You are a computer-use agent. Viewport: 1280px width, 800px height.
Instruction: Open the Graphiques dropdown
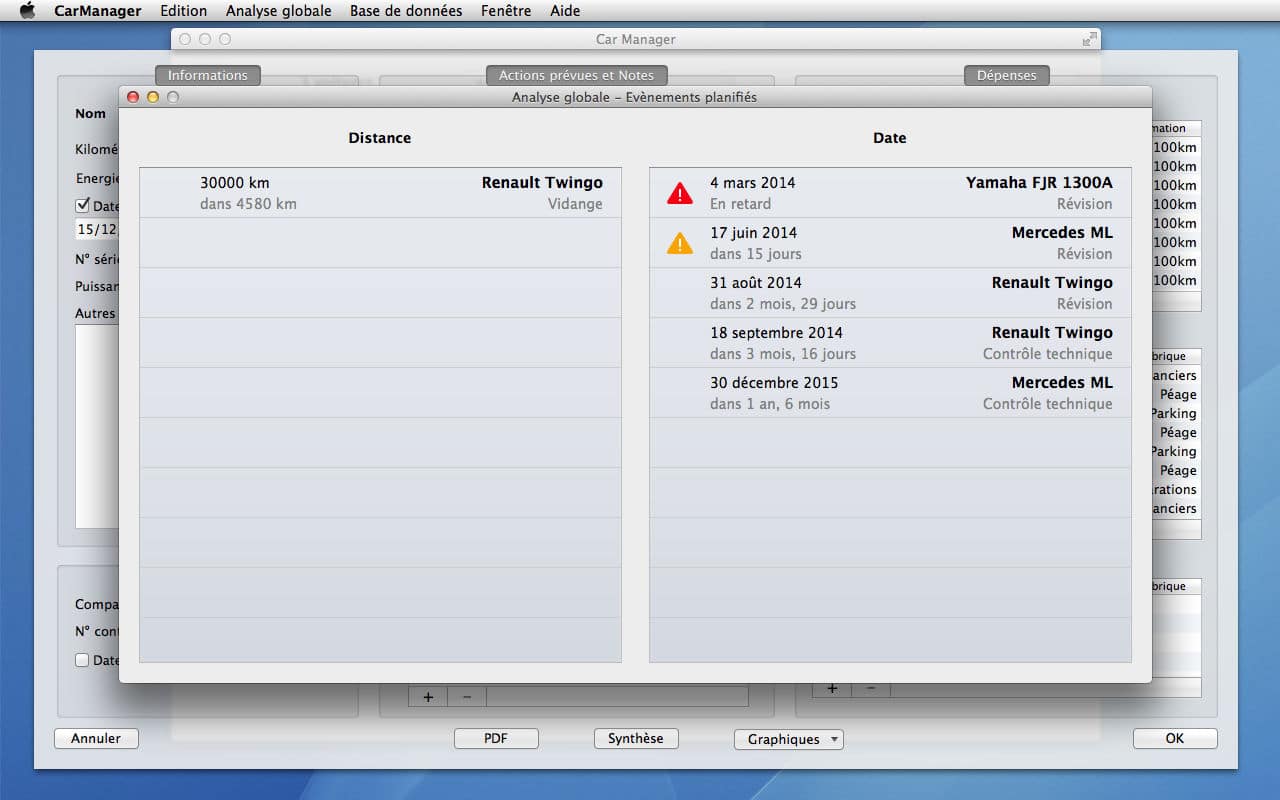788,739
